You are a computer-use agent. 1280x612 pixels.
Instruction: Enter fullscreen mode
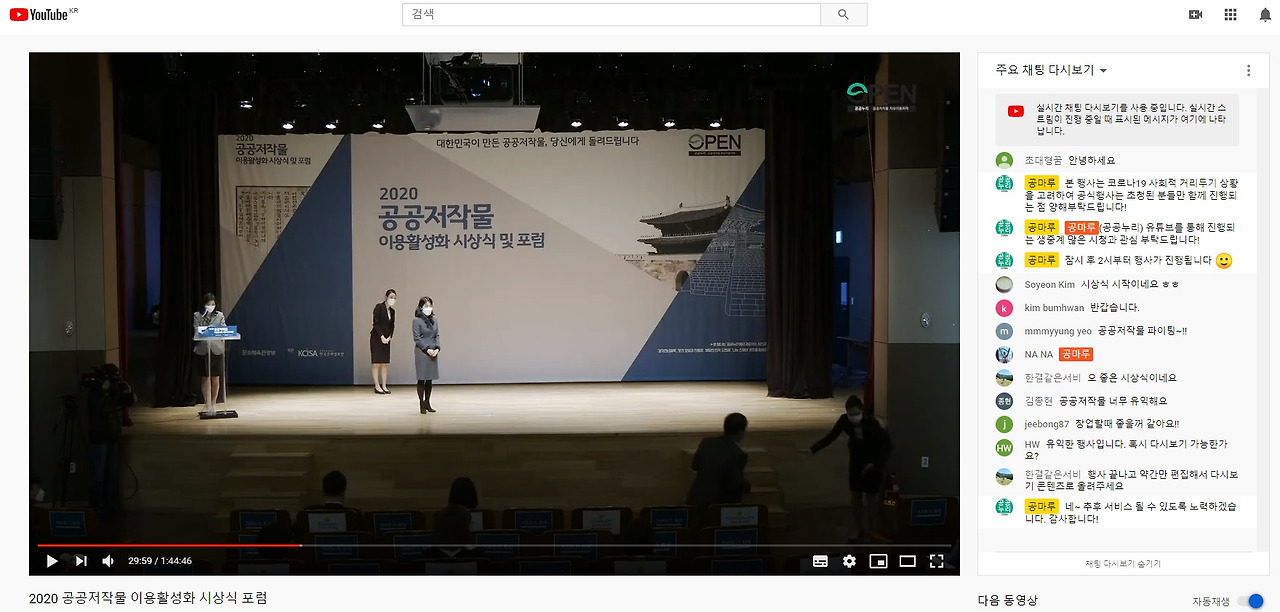pyautogui.click(x=936, y=561)
